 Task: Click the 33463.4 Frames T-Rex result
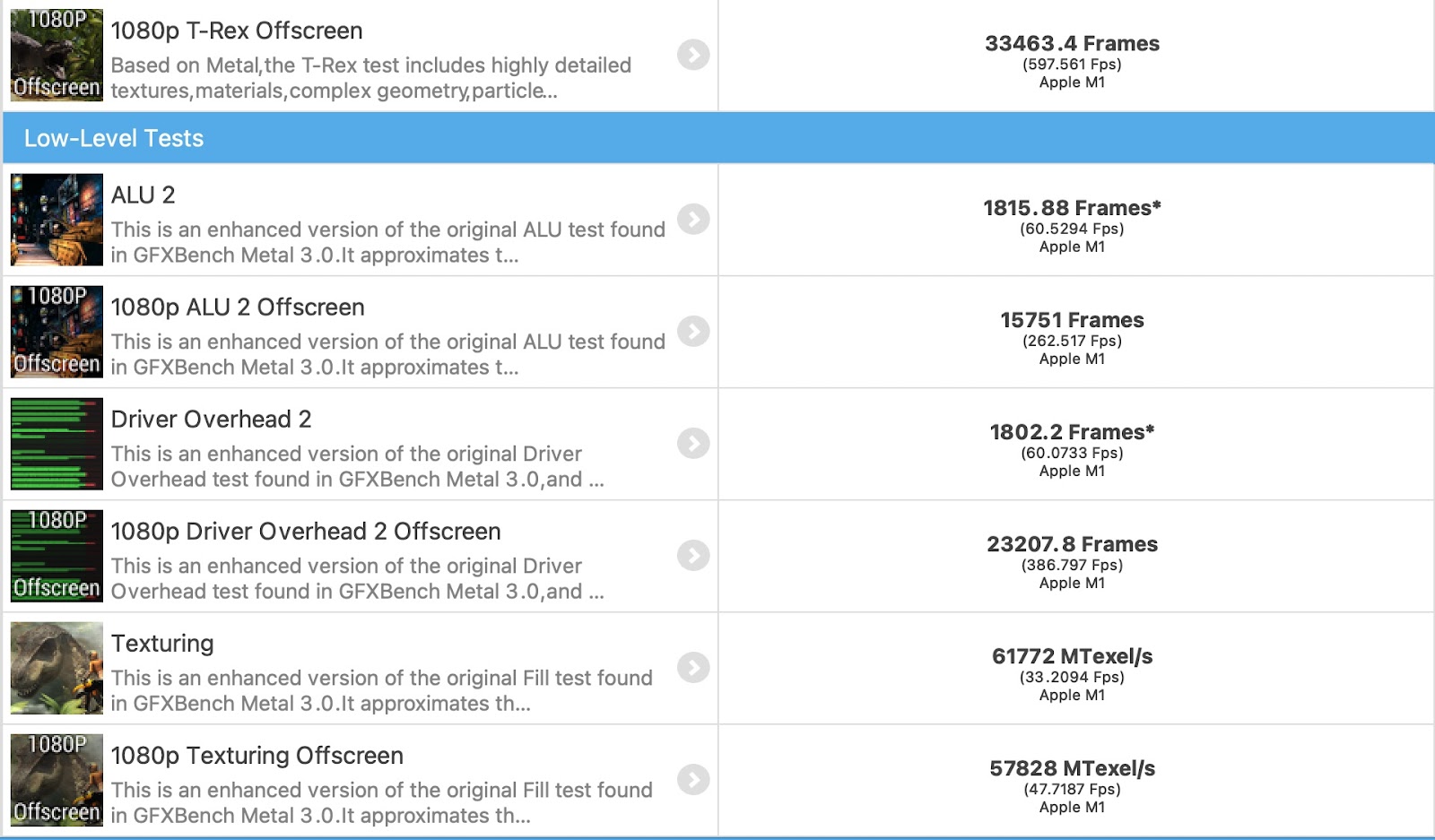pos(1072,44)
